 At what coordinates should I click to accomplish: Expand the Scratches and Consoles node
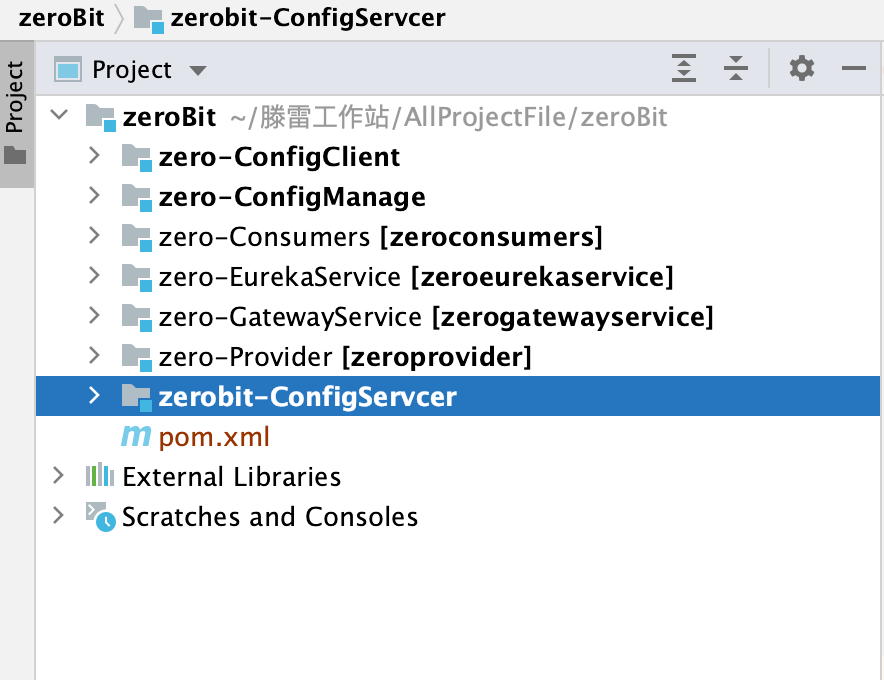[58, 515]
